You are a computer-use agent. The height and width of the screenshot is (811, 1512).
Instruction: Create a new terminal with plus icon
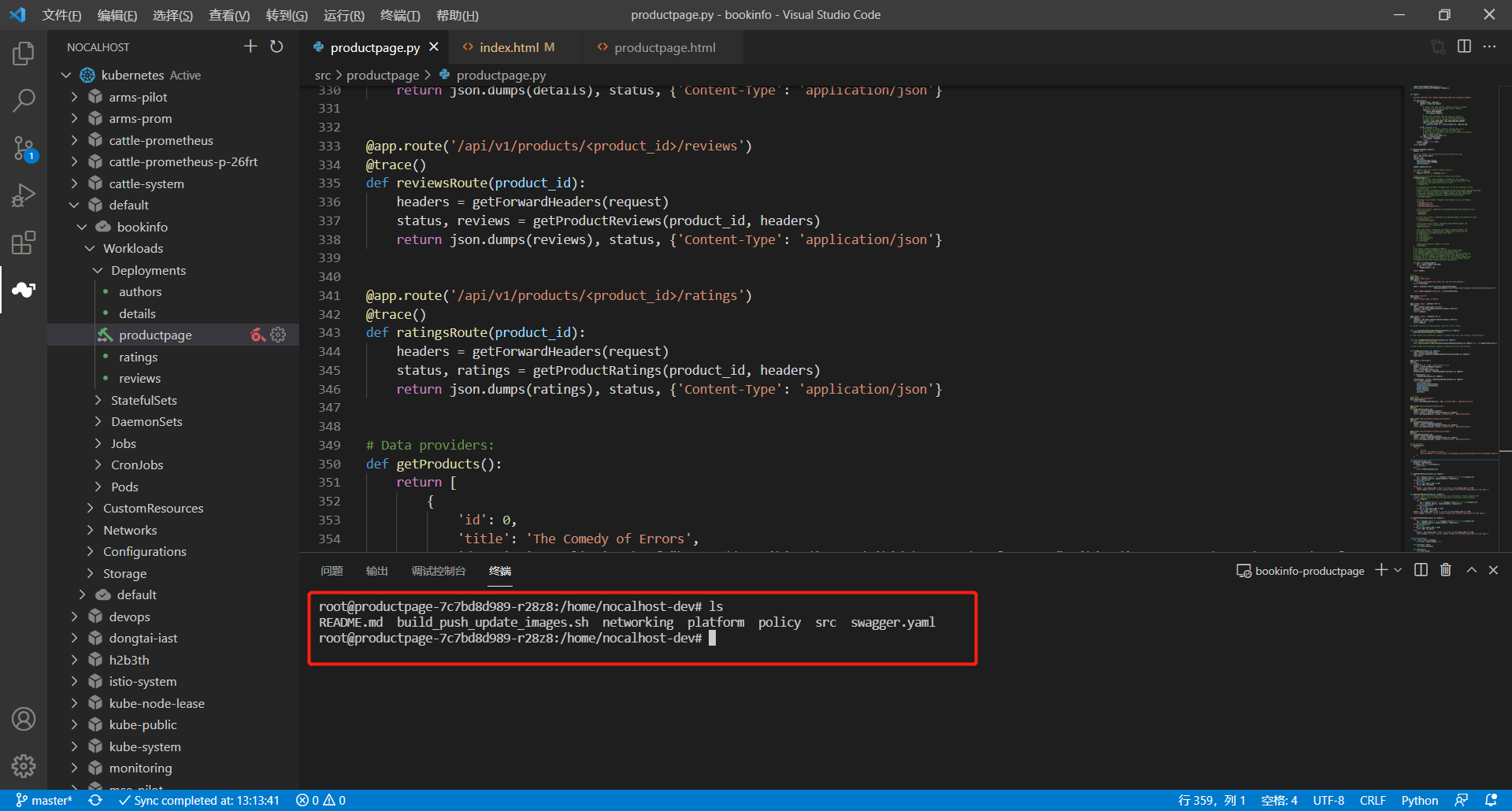pyautogui.click(x=1381, y=570)
